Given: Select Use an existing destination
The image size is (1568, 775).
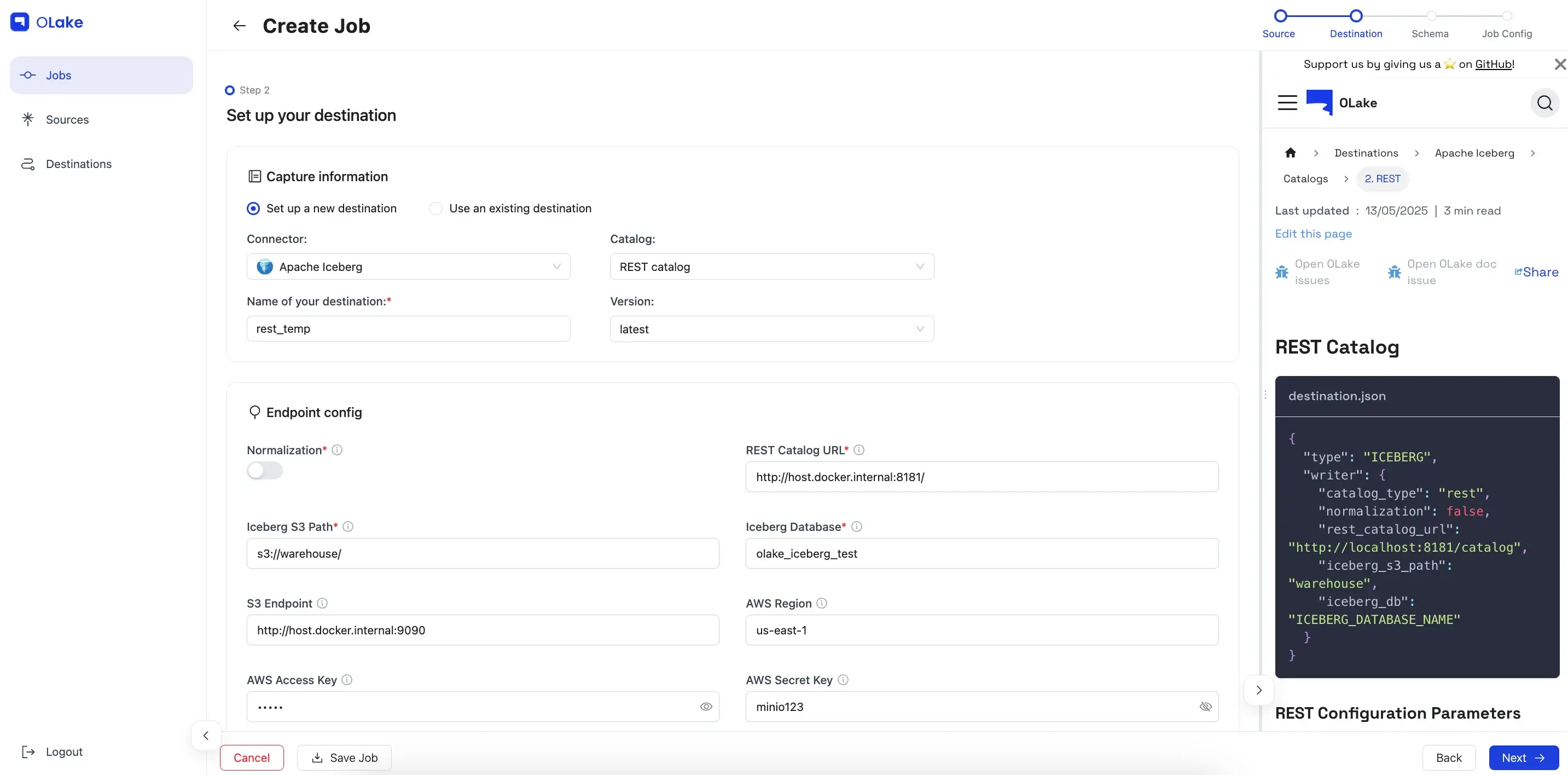Looking at the screenshot, I should (x=436, y=209).
